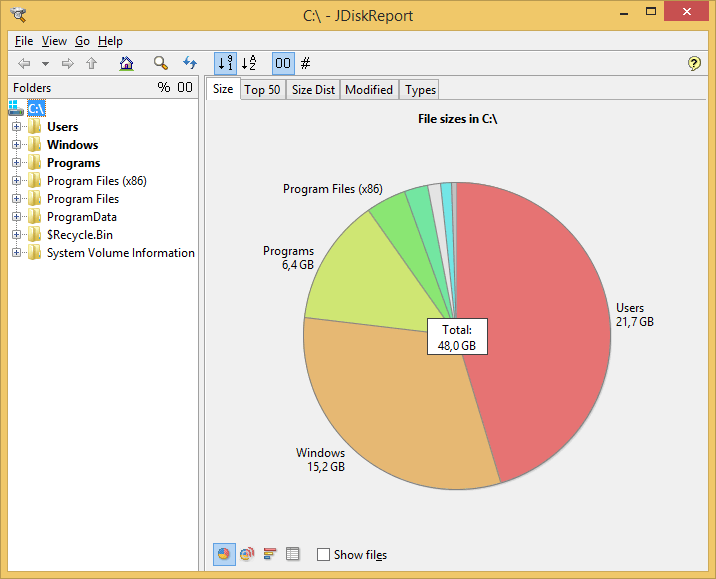Select ProgramData in the tree
Screen dimensions: 716x579
82,217
